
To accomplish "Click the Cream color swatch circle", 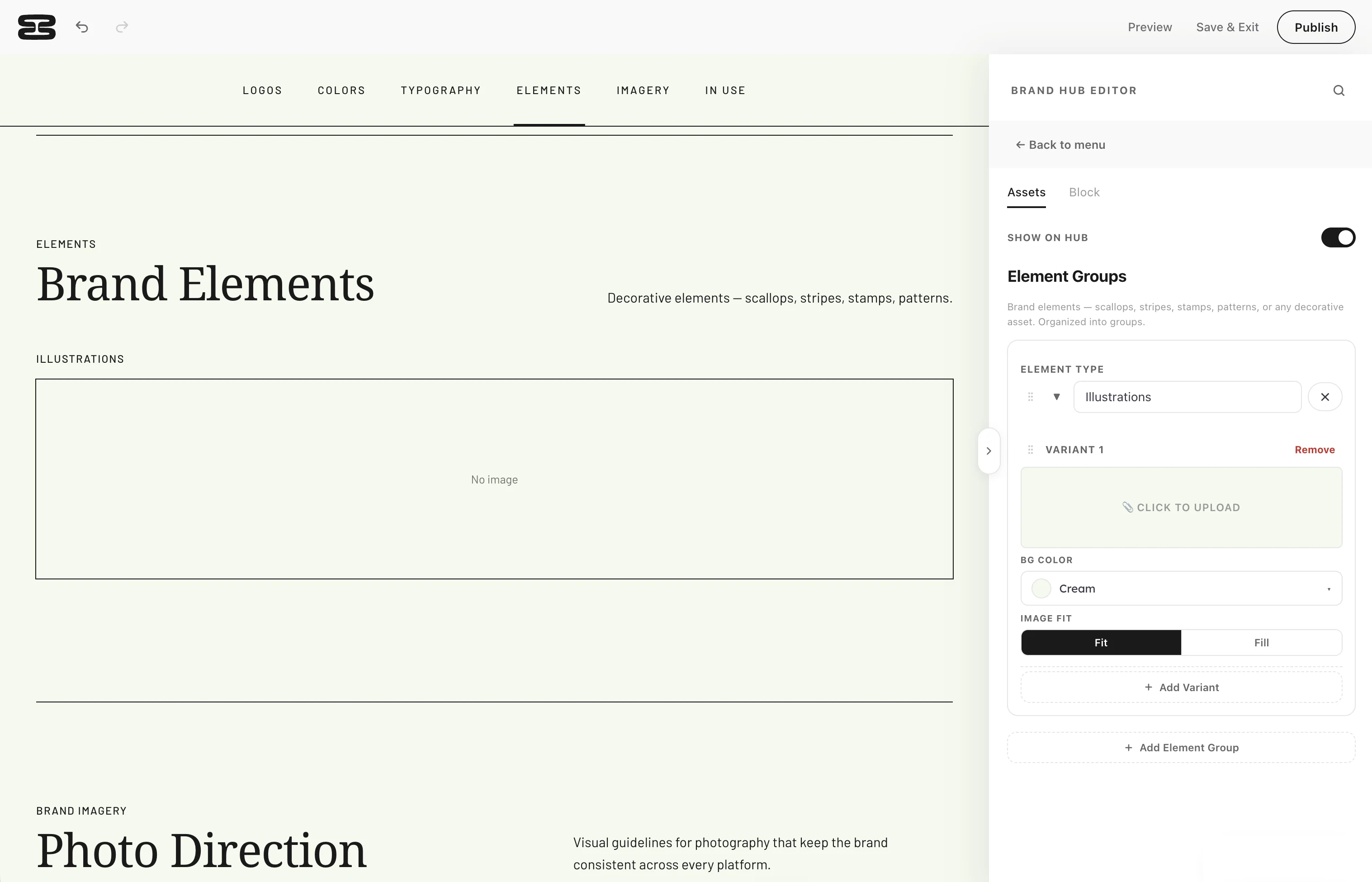I will [x=1041, y=588].
